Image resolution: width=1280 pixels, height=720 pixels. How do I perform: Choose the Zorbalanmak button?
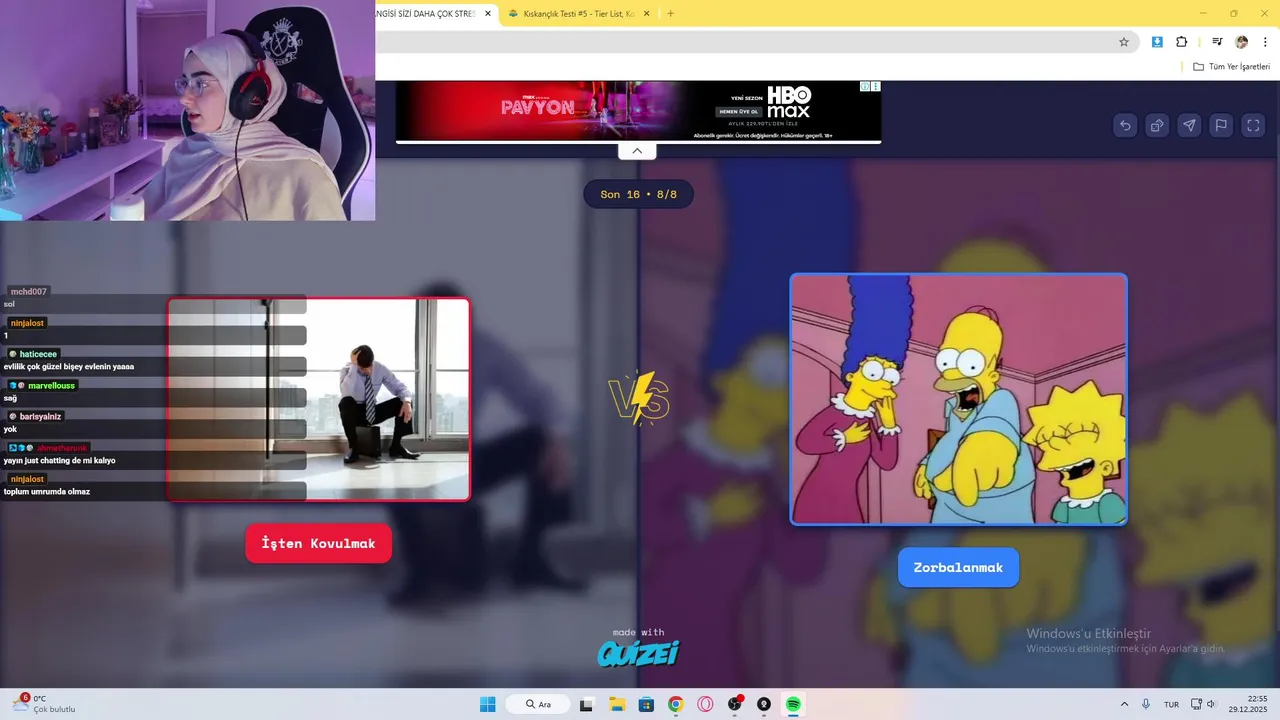click(958, 567)
